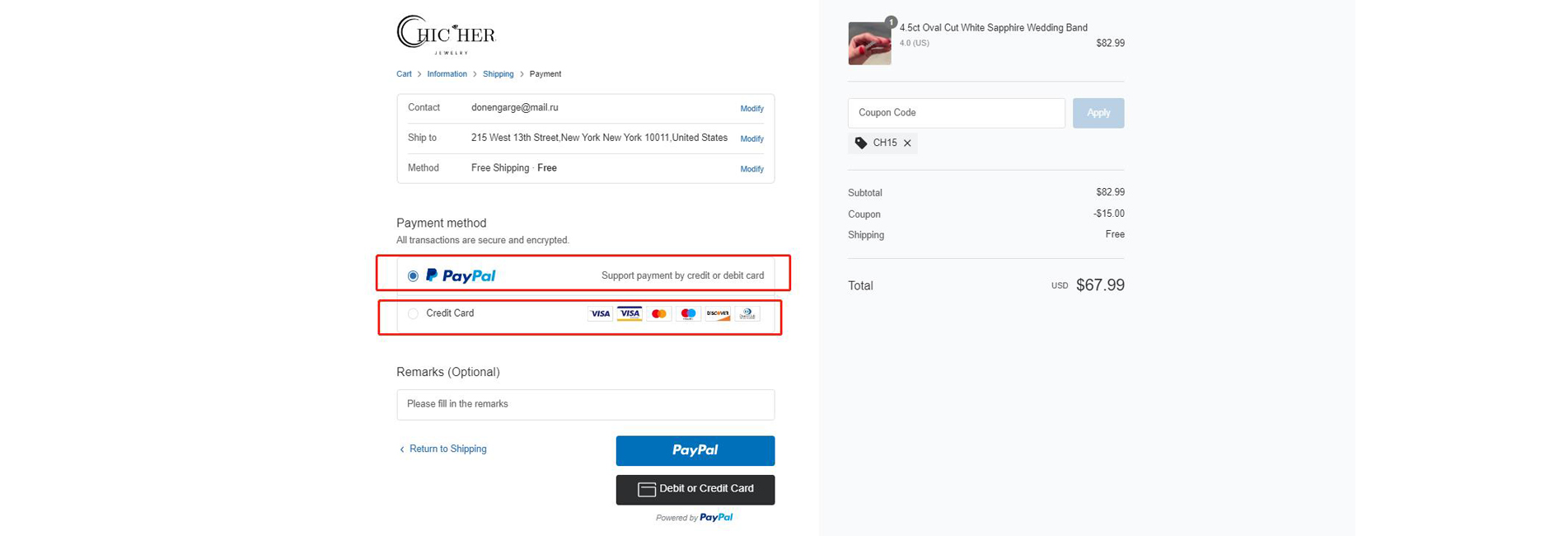
Task: Click the Debit or Credit Card button
Action: point(695,489)
